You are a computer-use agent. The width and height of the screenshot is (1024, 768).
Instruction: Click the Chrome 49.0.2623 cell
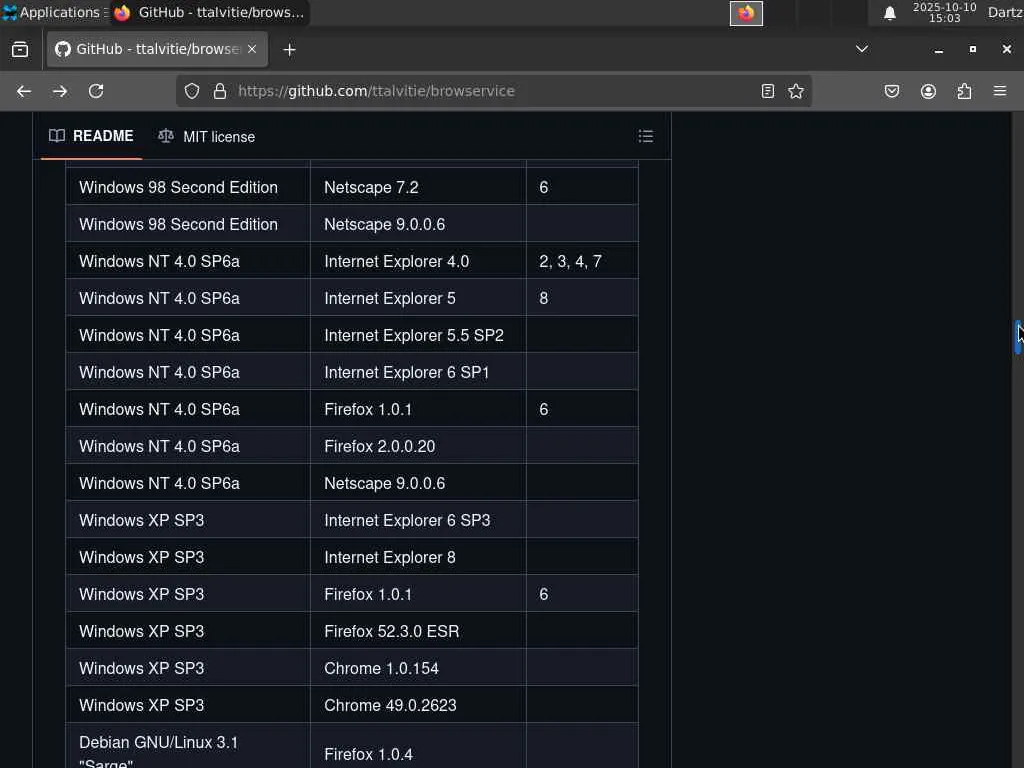point(418,705)
